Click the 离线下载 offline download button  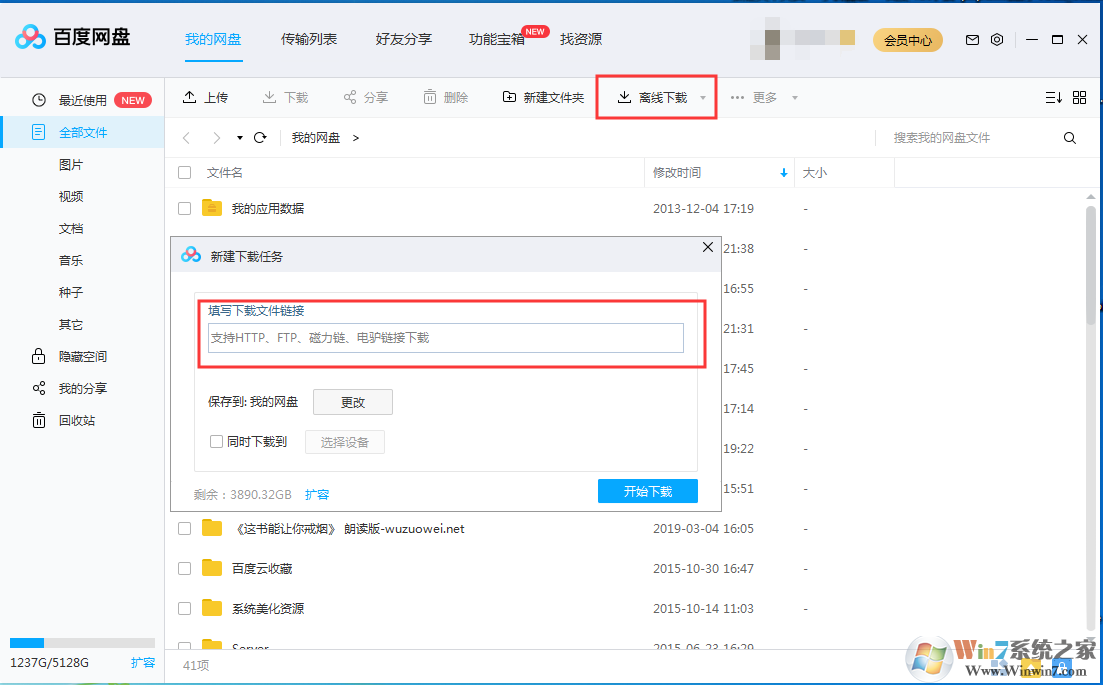[652, 97]
